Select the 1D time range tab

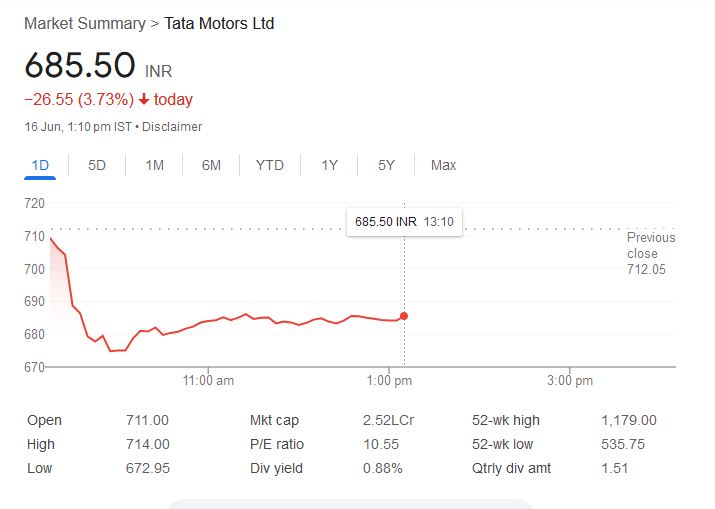point(40,165)
